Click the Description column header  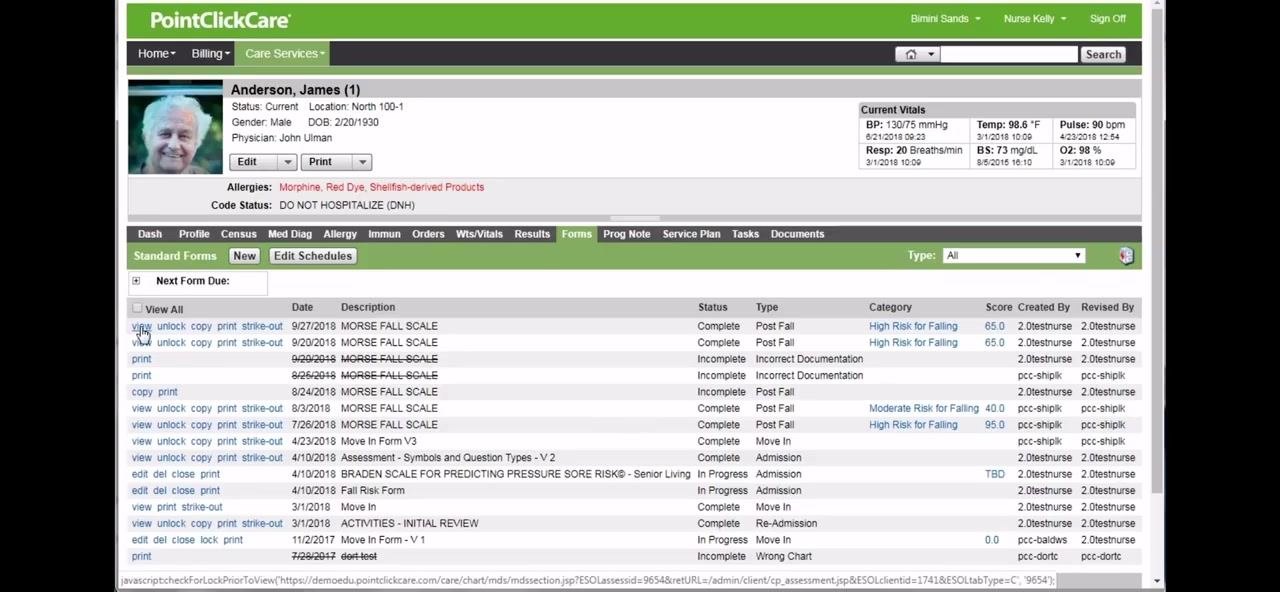pyautogui.click(x=368, y=307)
